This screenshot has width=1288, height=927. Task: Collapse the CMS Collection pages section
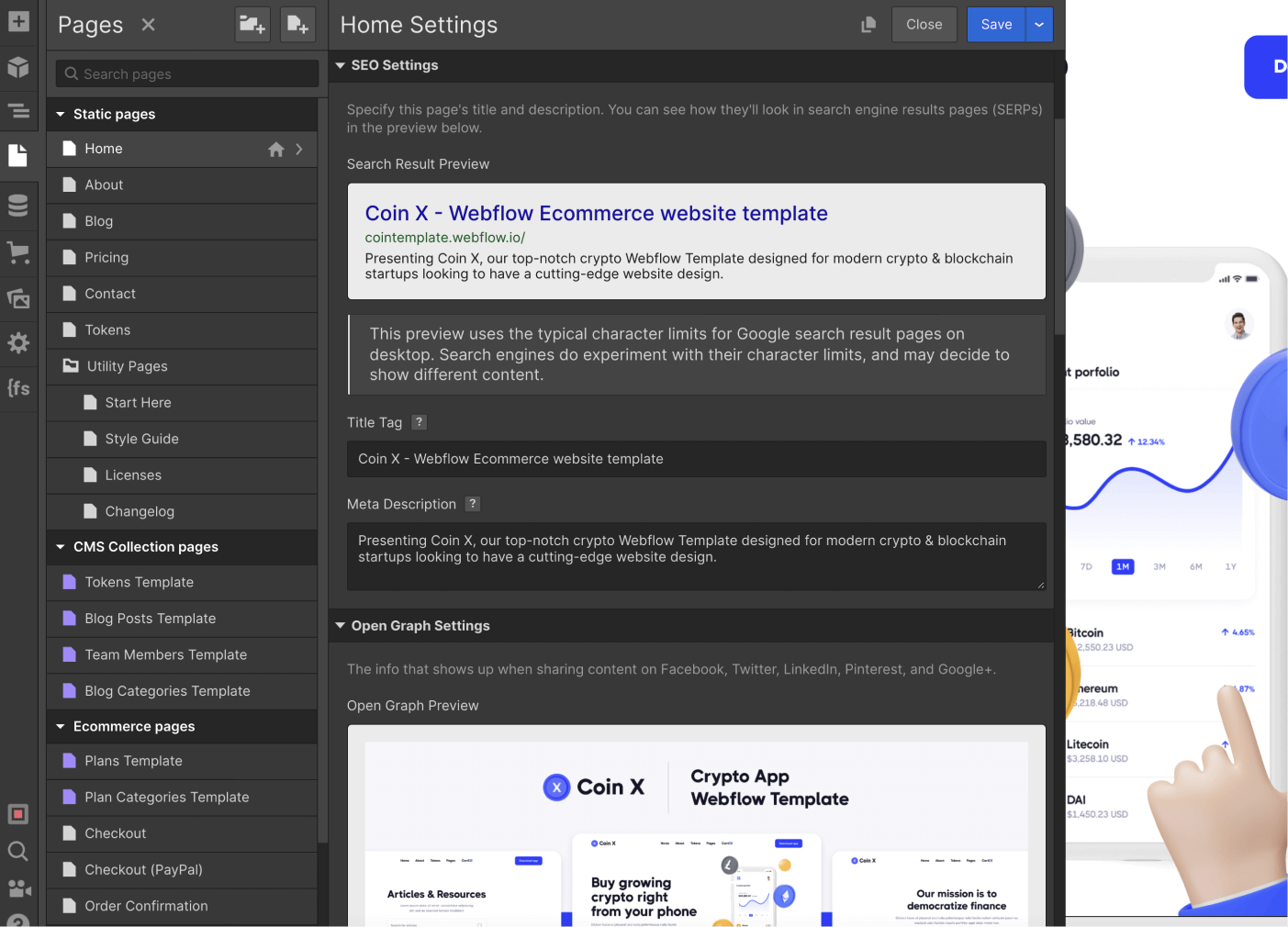pyautogui.click(x=61, y=547)
